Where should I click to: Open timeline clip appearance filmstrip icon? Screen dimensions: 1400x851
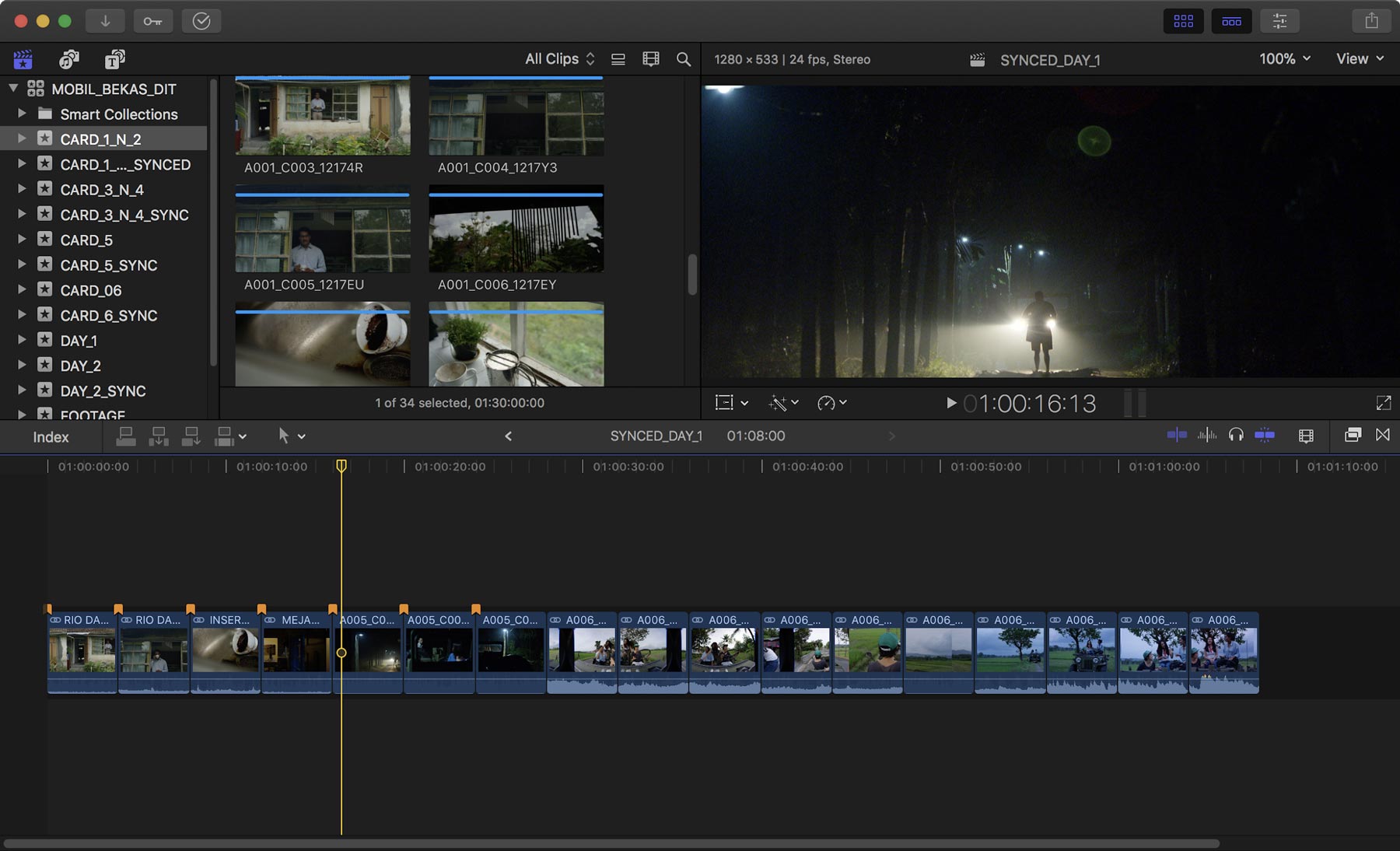[x=1306, y=436]
